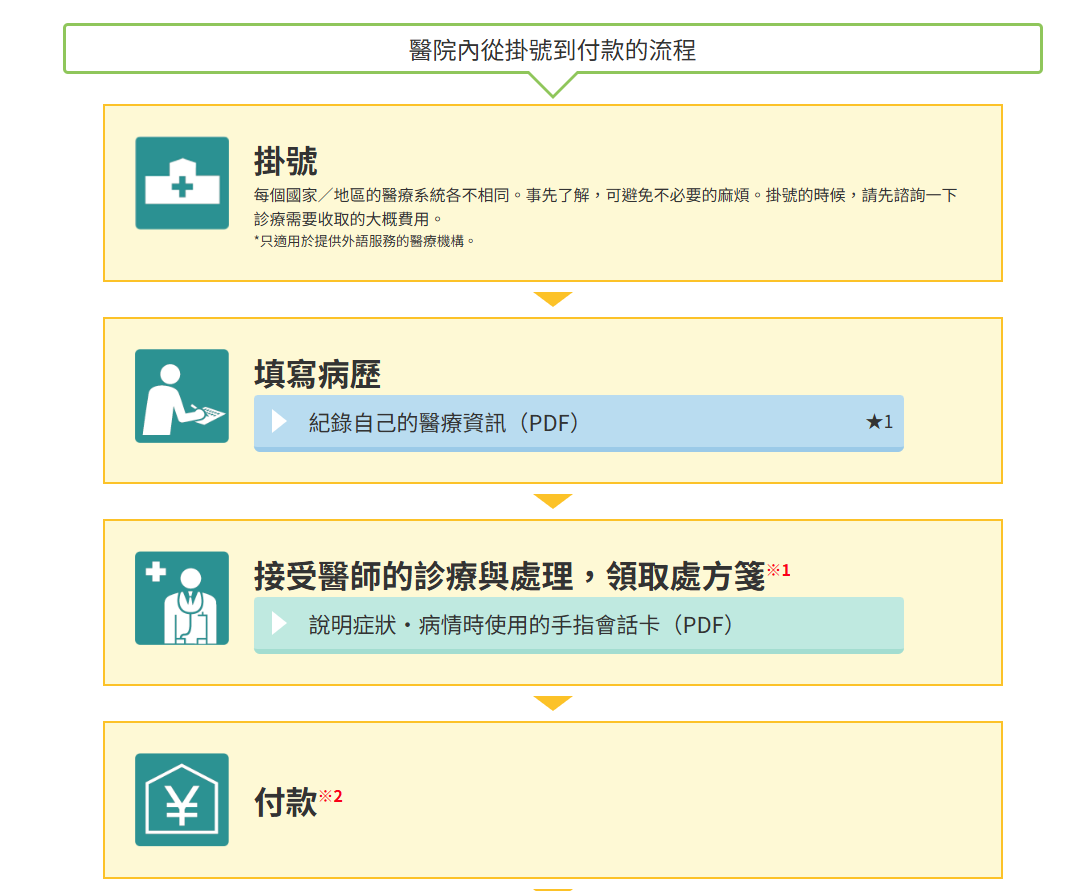Screen dimensions: 1087x891
Task: Click the red ※2 footnote next to 付款
Action: click(x=331, y=796)
